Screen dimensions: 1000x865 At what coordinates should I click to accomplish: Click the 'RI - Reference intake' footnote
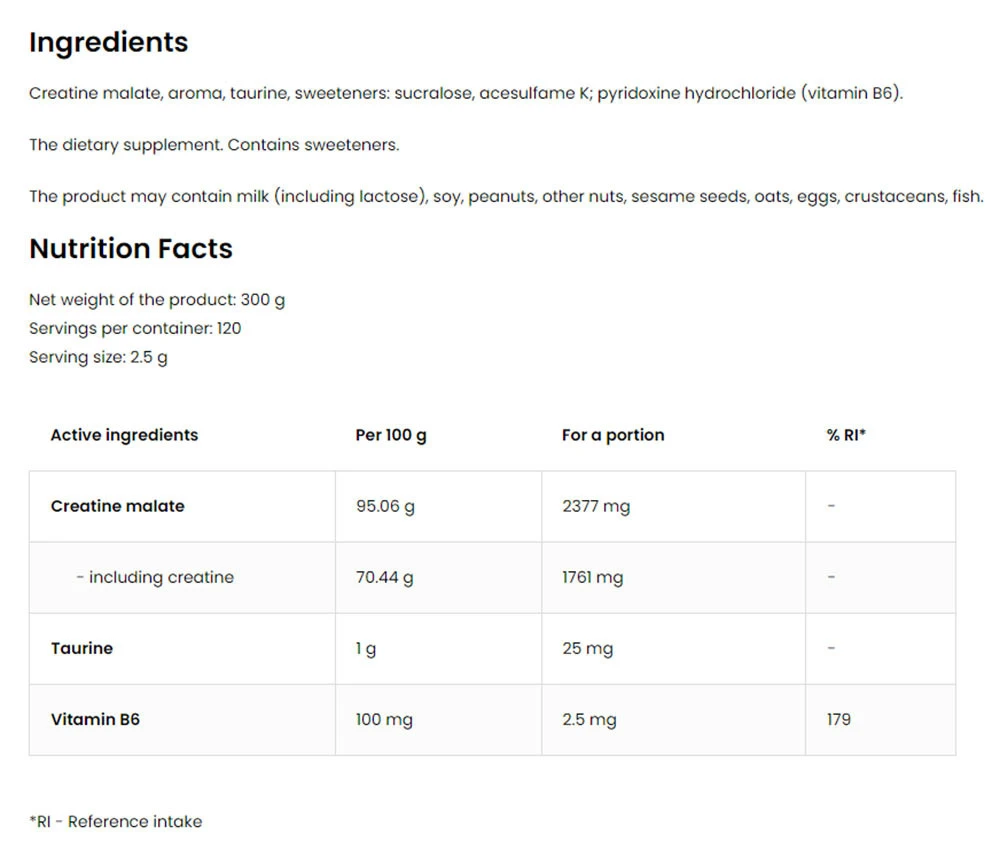pos(115,821)
